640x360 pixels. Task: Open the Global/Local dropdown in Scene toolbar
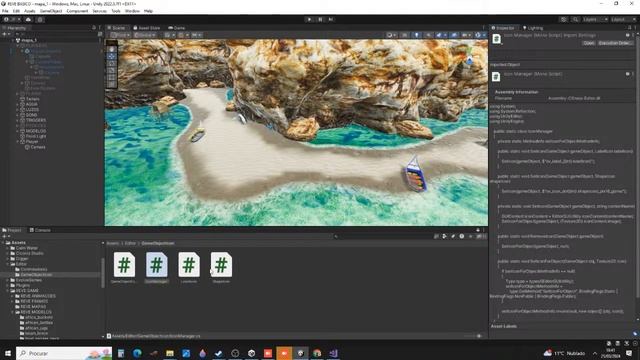[x=144, y=35]
